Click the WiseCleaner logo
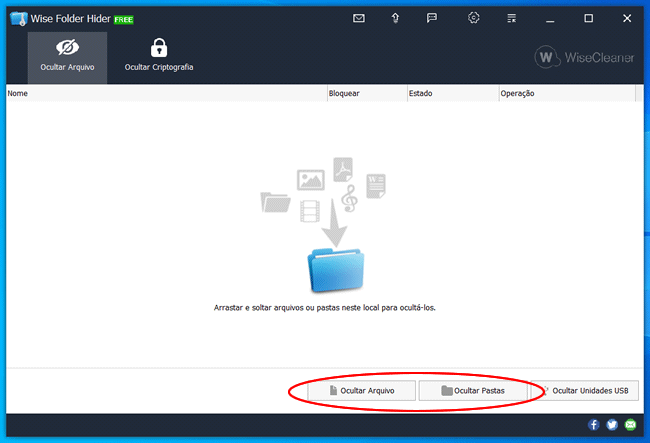 (585, 58)
